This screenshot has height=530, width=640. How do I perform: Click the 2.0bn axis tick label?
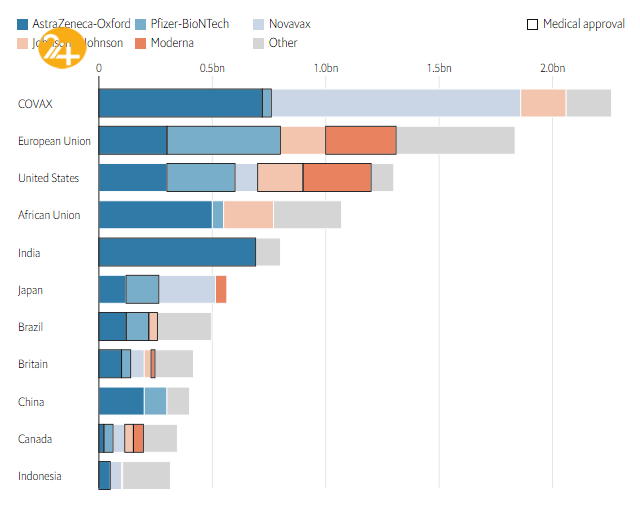click(552, 68)
